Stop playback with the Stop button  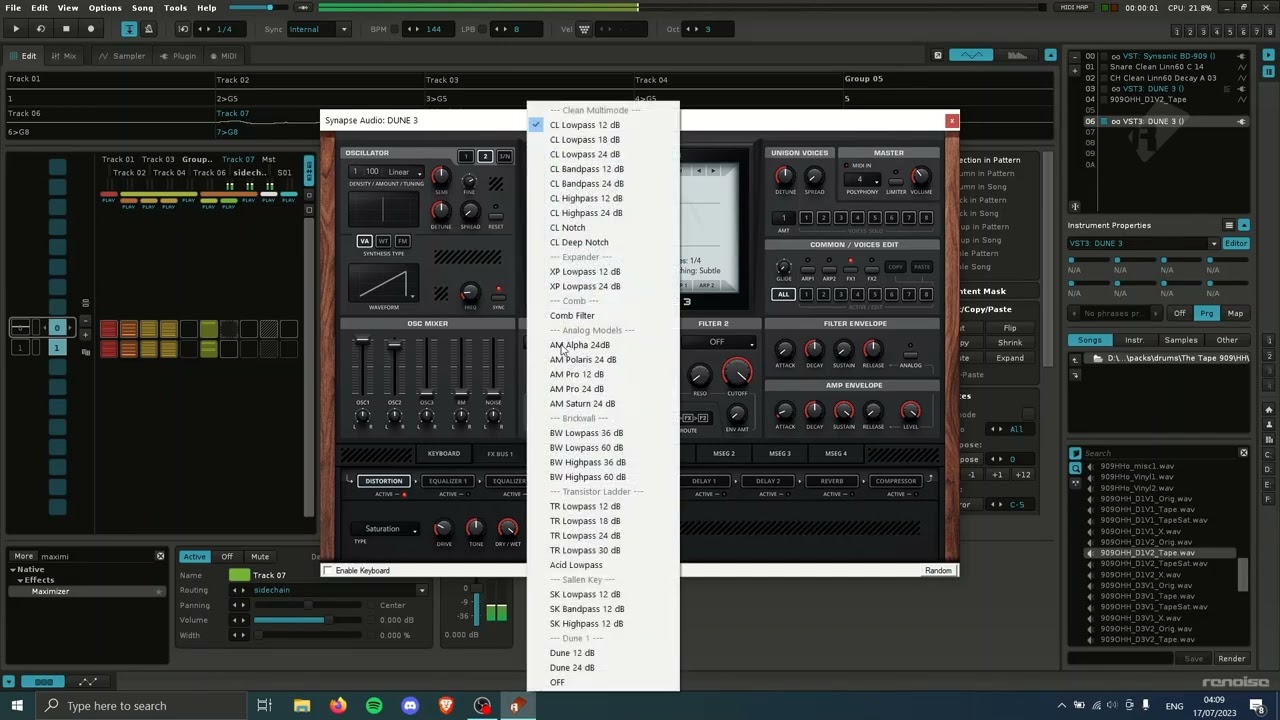pos(66,29)
